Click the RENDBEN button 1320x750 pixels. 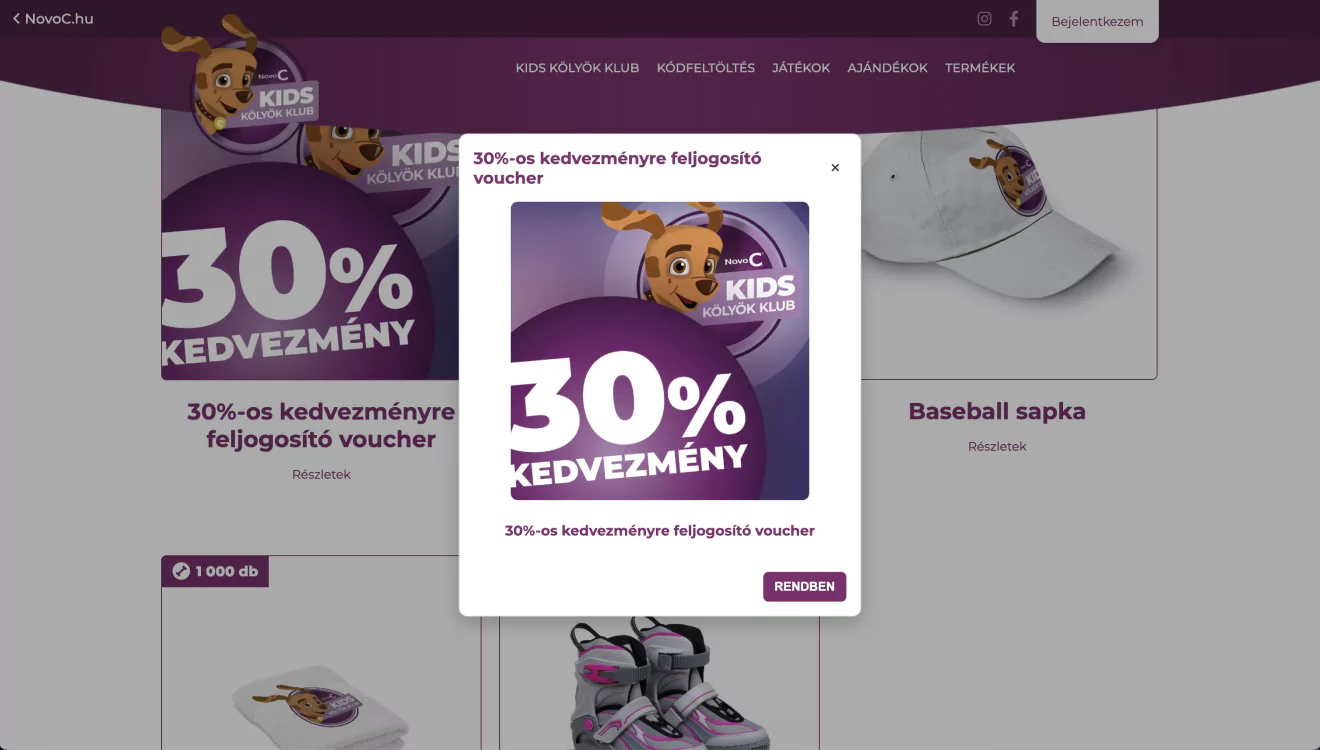pos(804,587)
